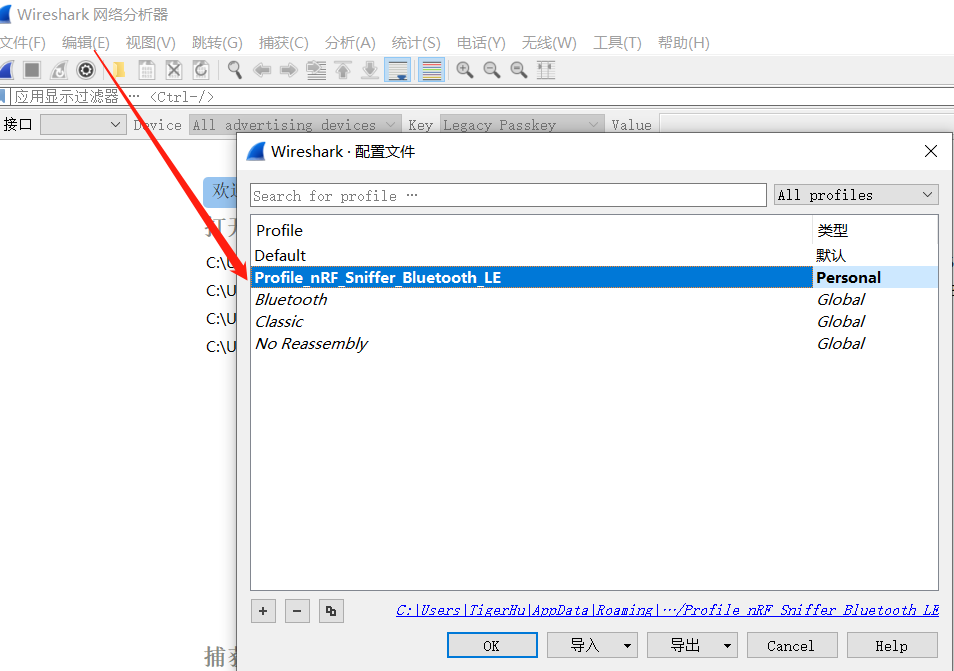The width and height of the screenshot is (954, 671).
Task: Open capture options gear icon
Action: [x=86, y=70]
